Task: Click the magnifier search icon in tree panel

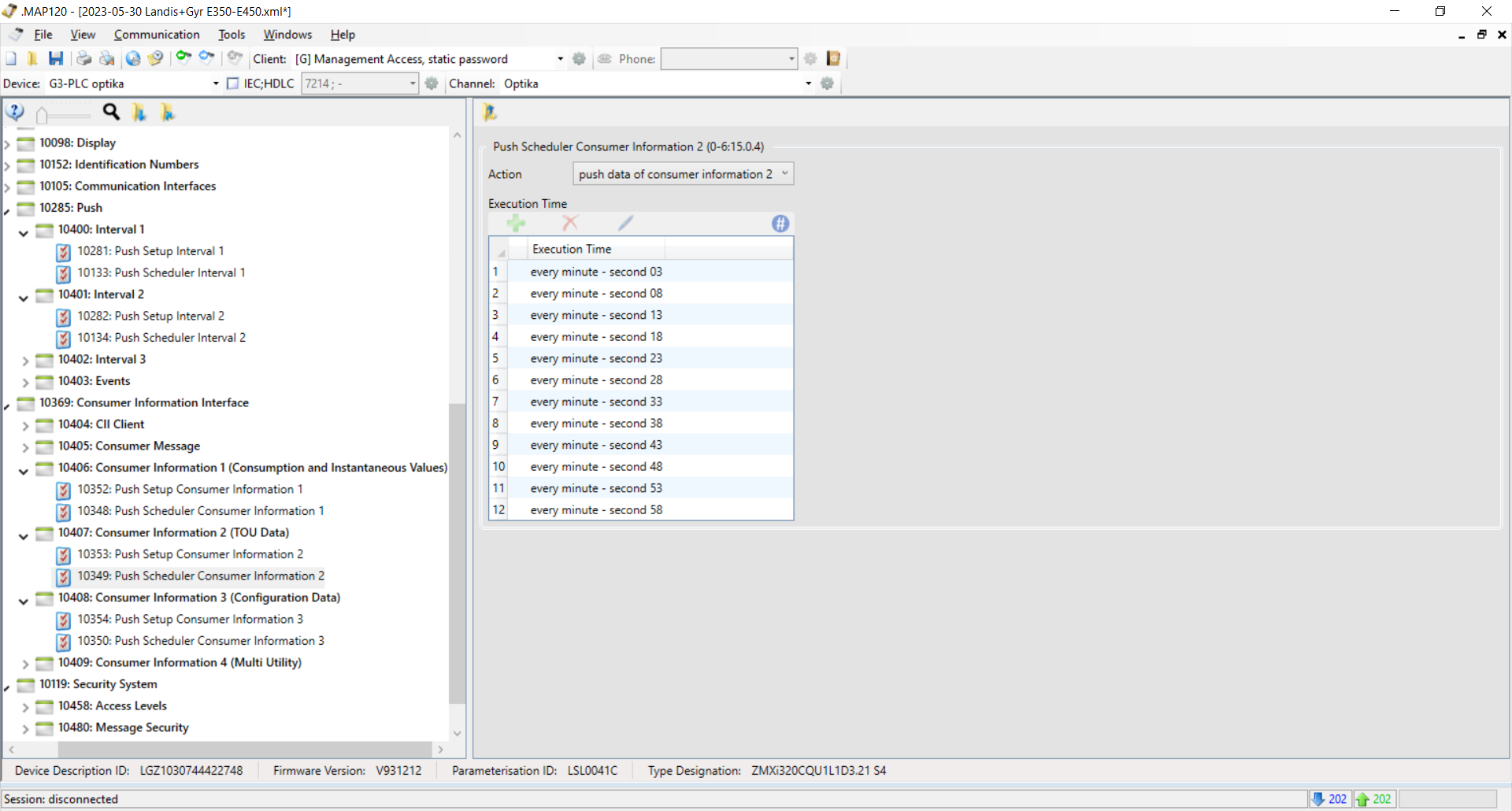Action: coord(112,113)
